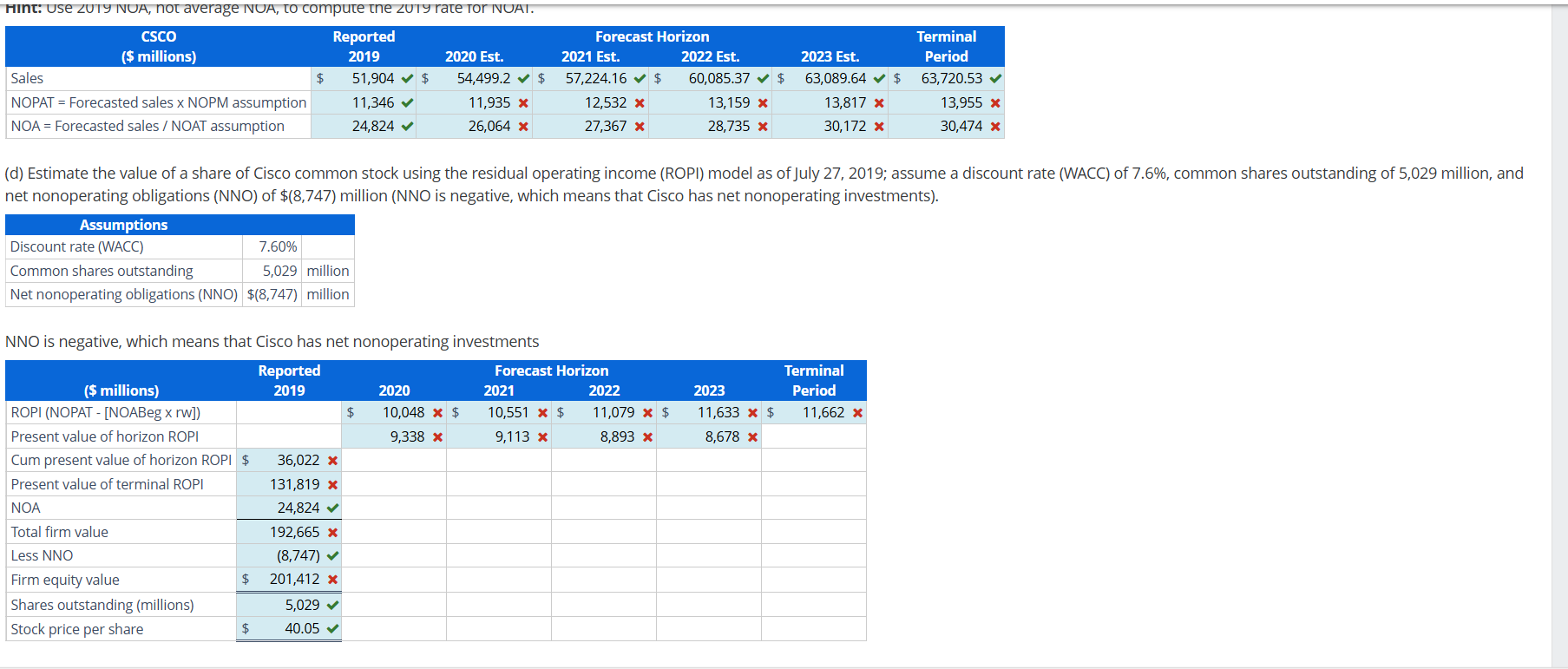Click the 2020 ROPI field 10,048
This screenshot has width=1568, height=669.
[394, 412]
